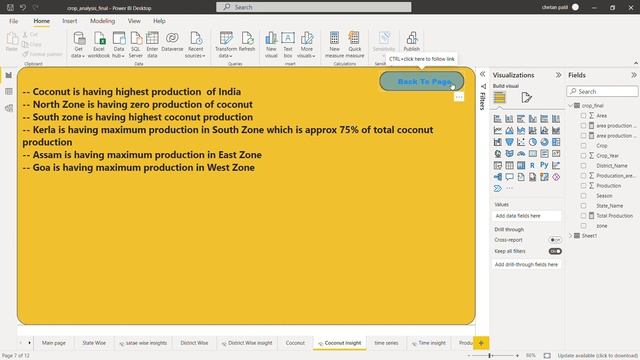Collapse the Visualizations pane
Screen dimensions: 640x360
pyautogui.click(x=558, y=75)
